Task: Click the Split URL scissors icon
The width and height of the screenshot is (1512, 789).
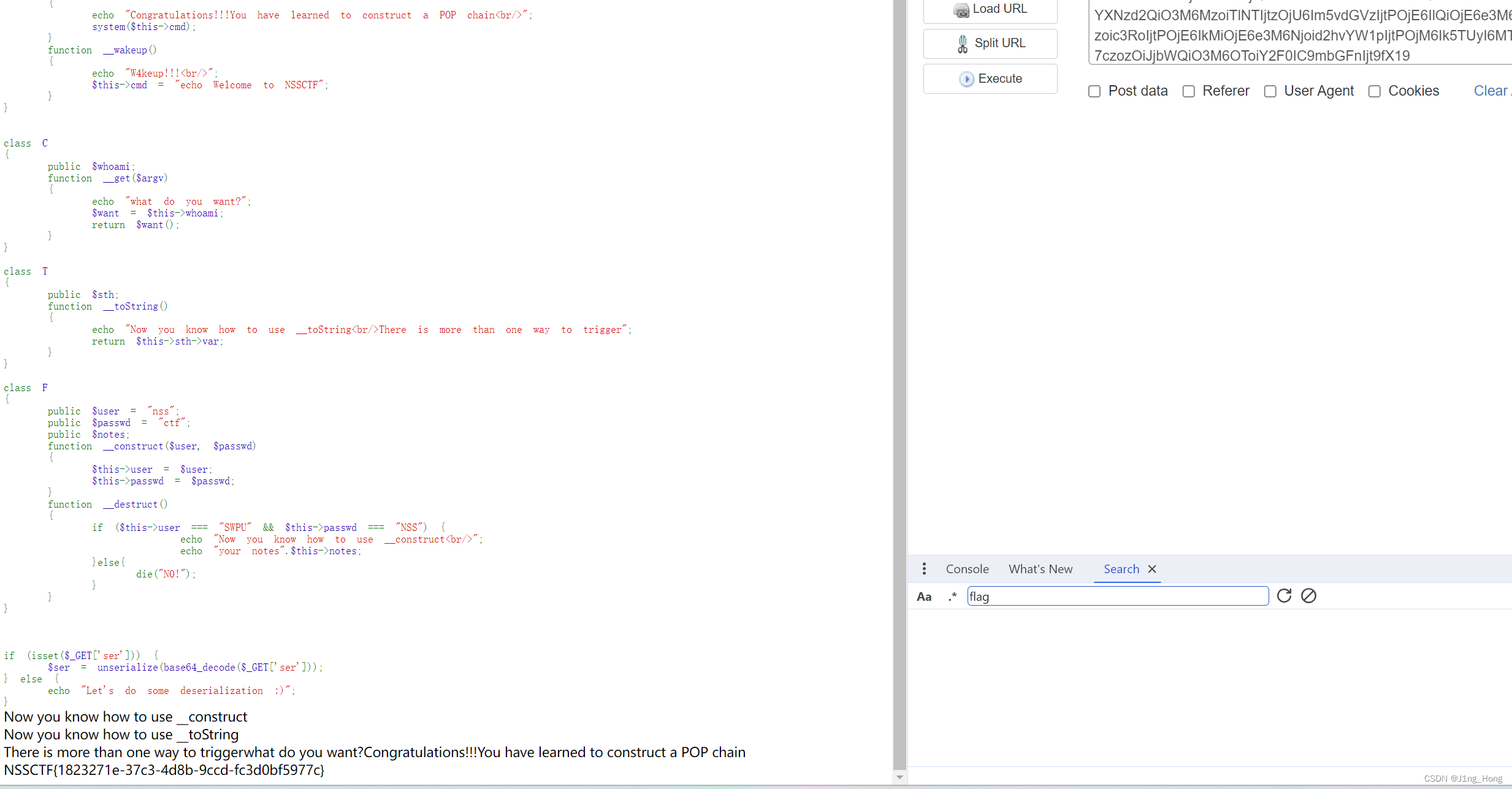Action: click(x=962, y=43)
